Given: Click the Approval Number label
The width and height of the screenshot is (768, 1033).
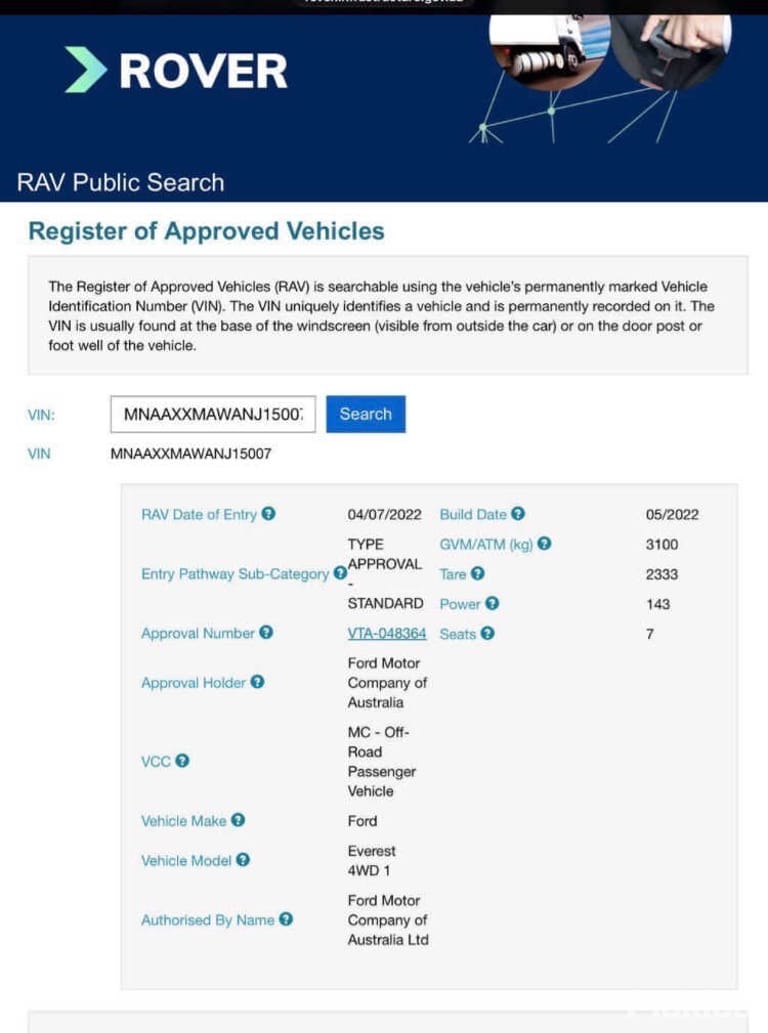Looking at the screenshot, I should (x=198, y=633).
